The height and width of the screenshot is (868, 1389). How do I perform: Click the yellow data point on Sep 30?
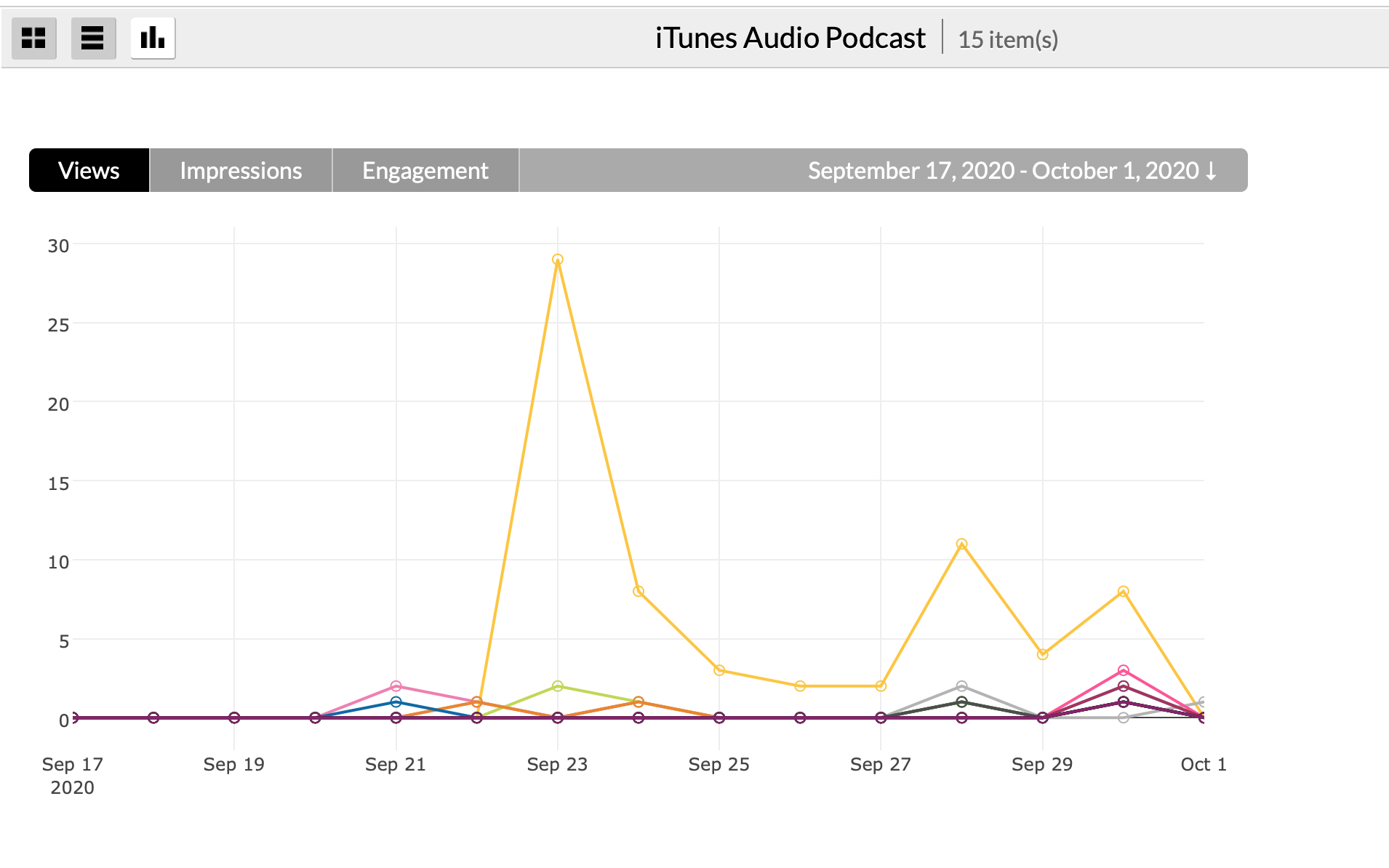[x=1124, y=592]
